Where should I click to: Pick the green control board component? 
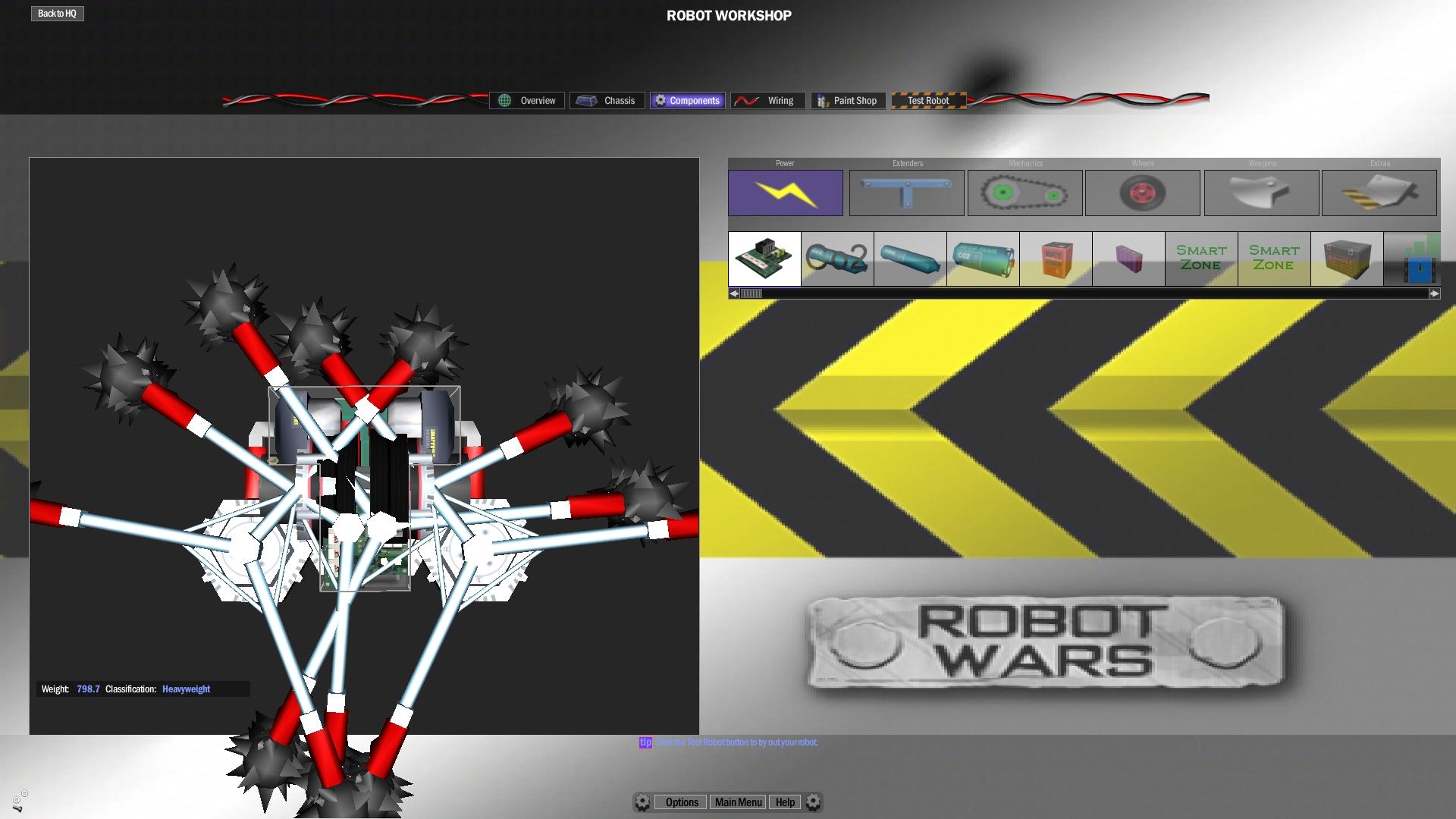(x=764, y=259)
